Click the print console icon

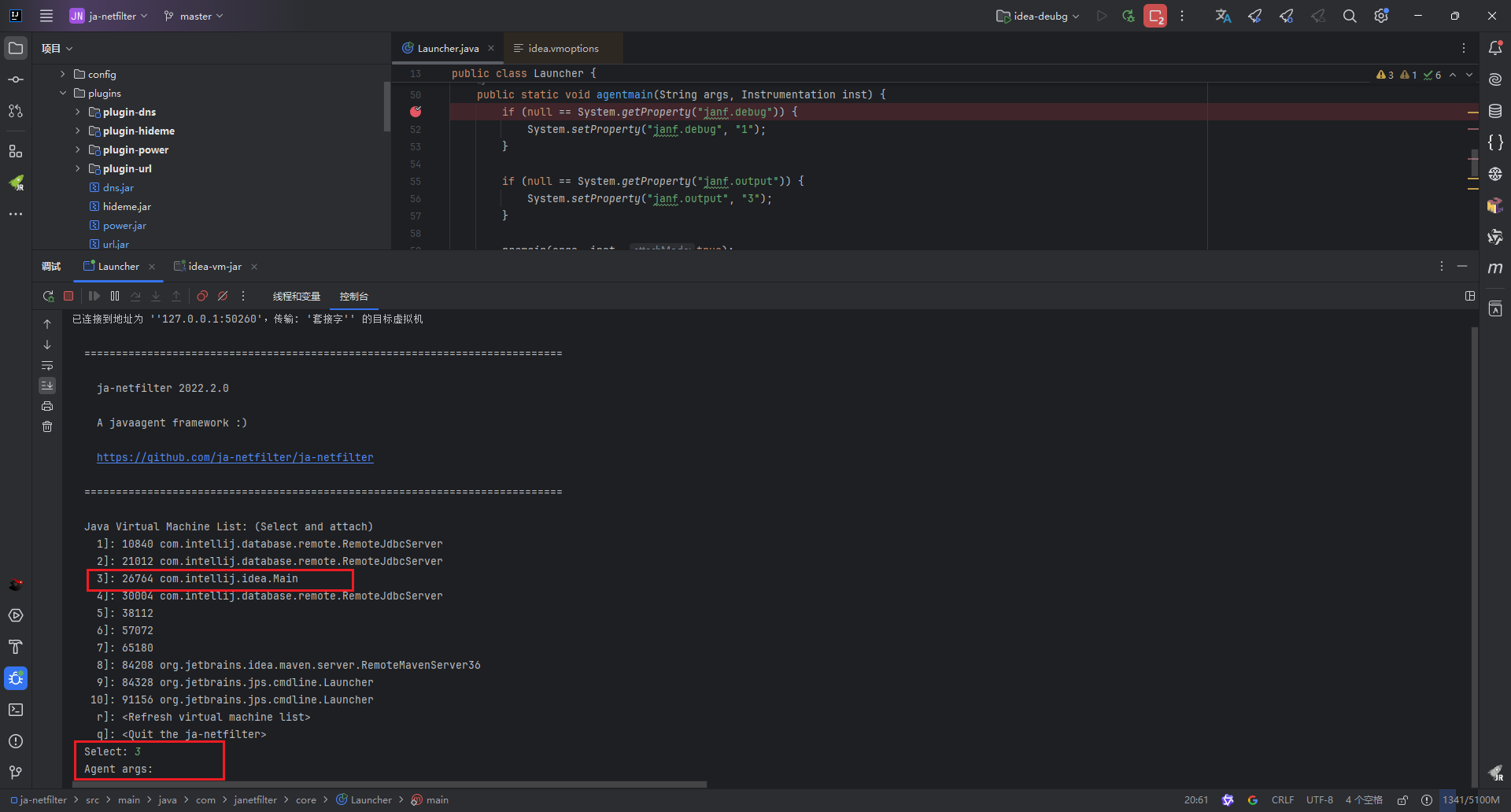[47, 406]
